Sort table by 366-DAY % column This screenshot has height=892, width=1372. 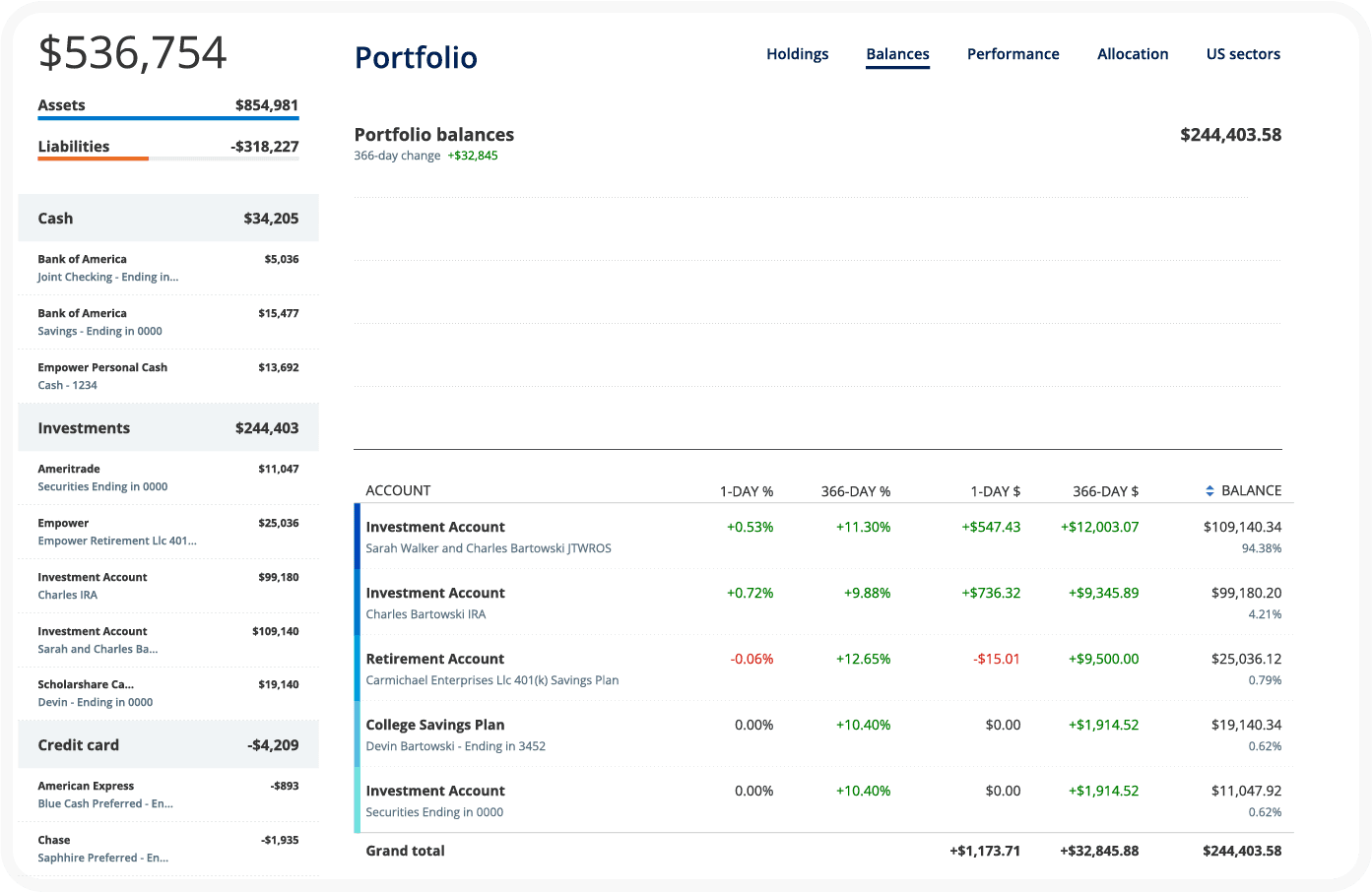pyautogui.click(x=856, y=490)
